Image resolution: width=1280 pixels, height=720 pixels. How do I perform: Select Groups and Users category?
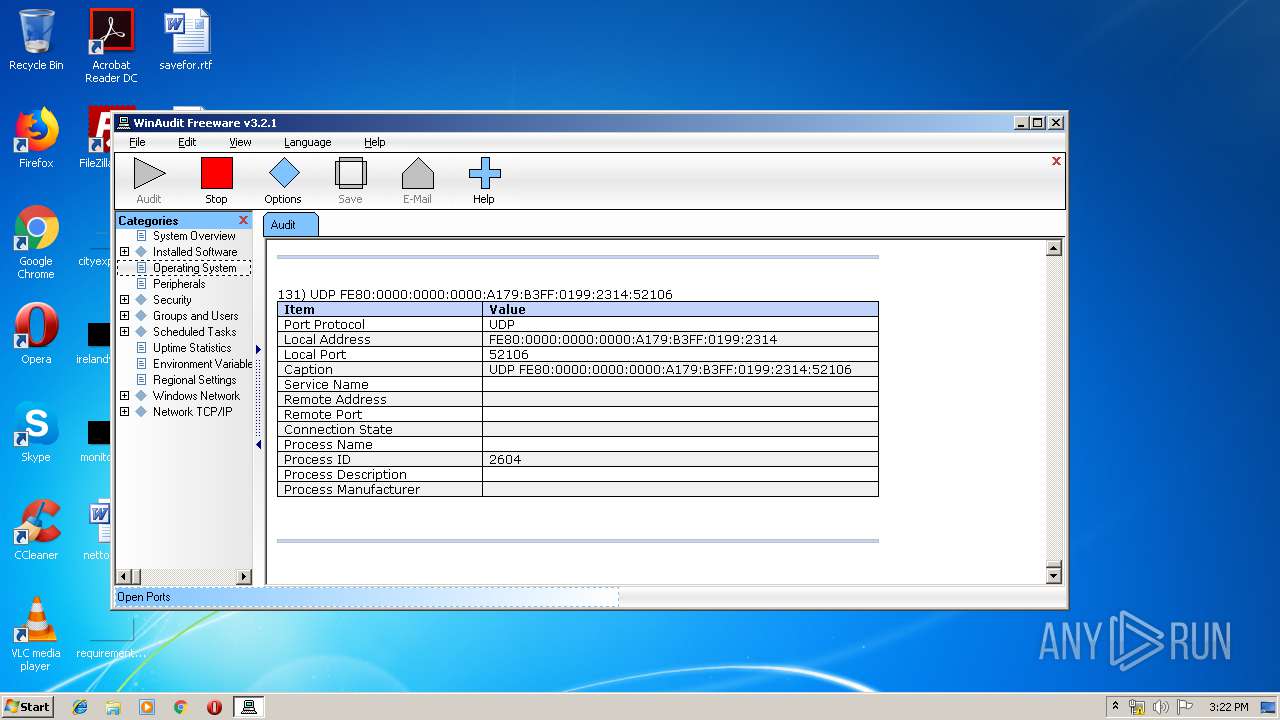195,316
